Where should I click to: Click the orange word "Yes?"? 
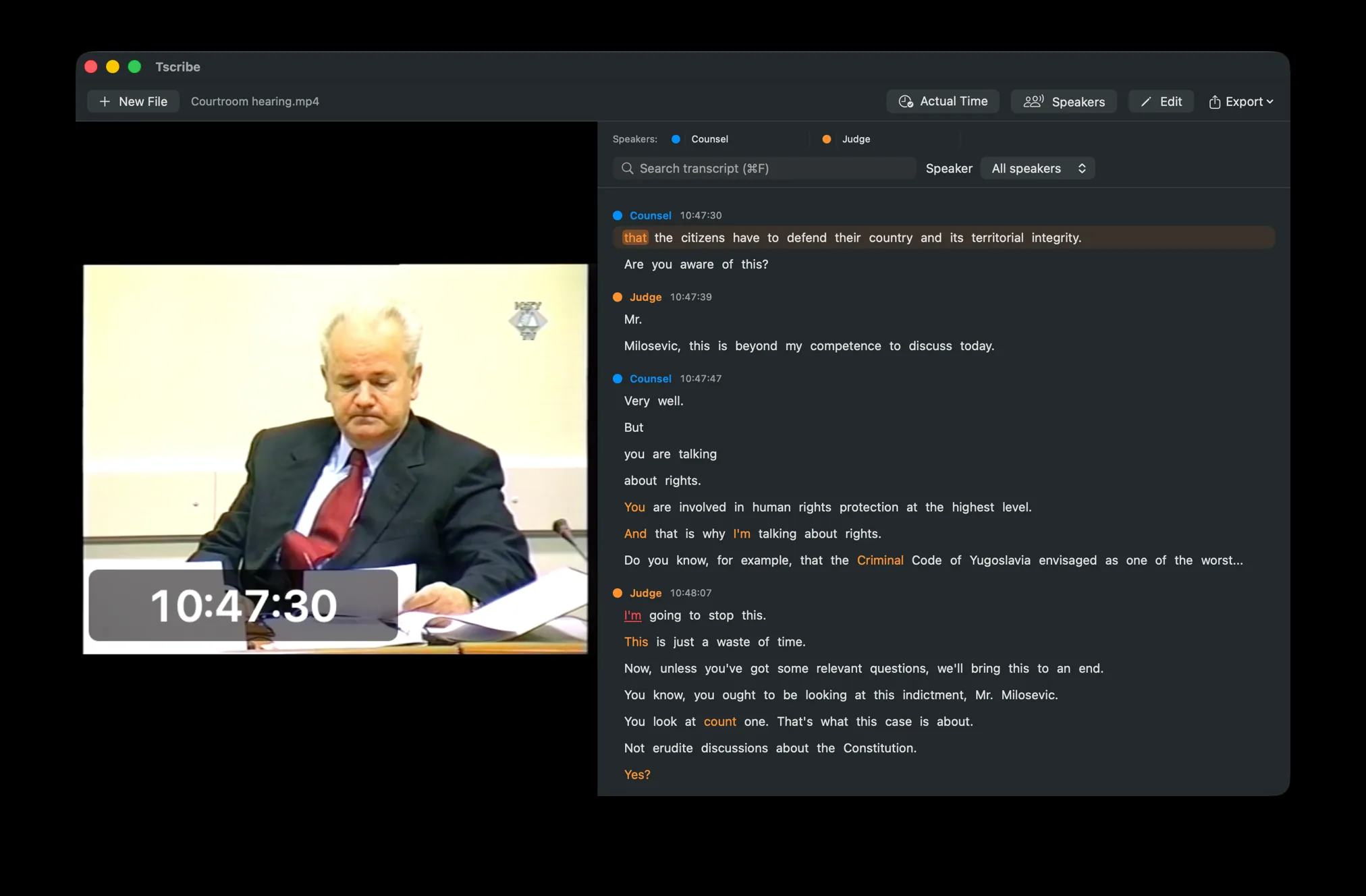tap(637, 775)
